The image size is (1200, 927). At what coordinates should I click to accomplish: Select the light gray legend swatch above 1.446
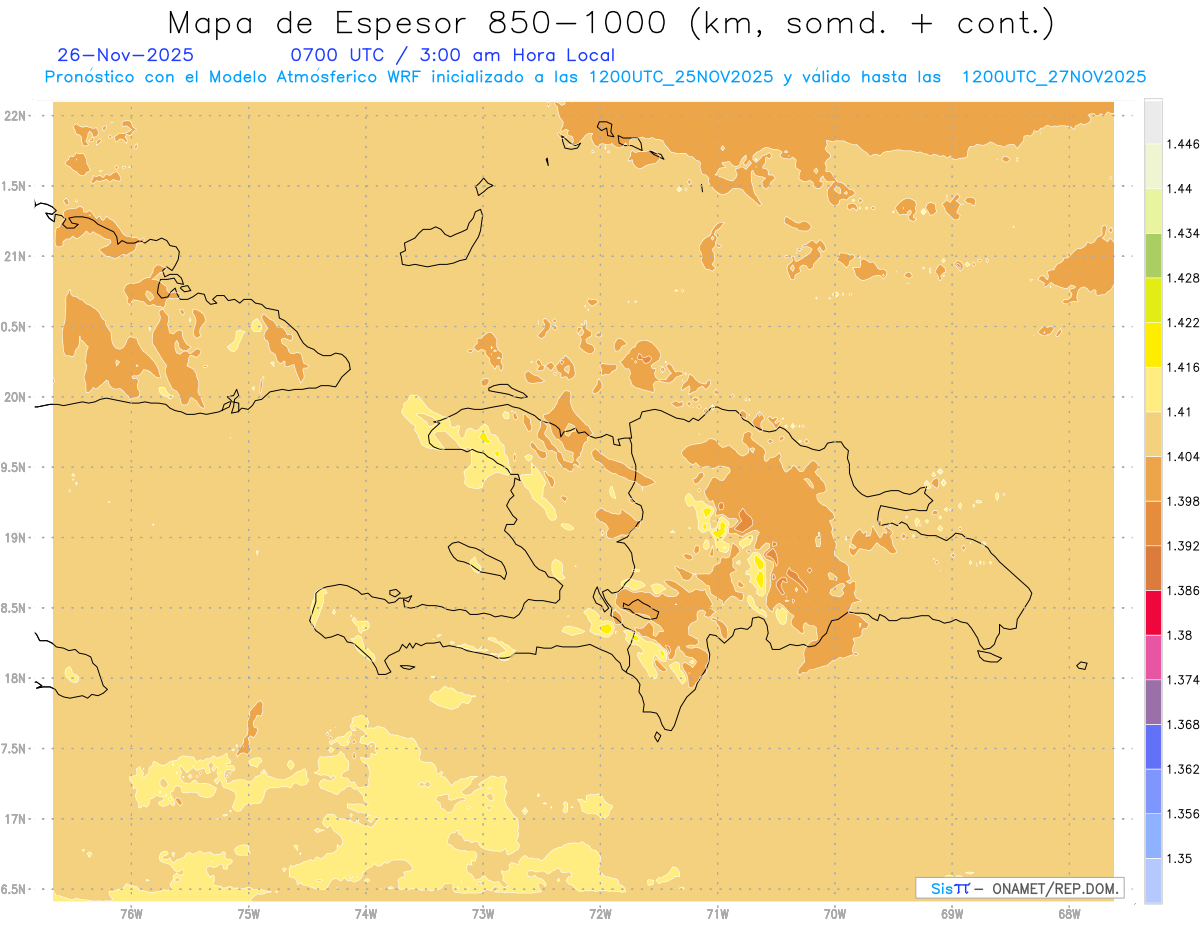point(1153,121)
